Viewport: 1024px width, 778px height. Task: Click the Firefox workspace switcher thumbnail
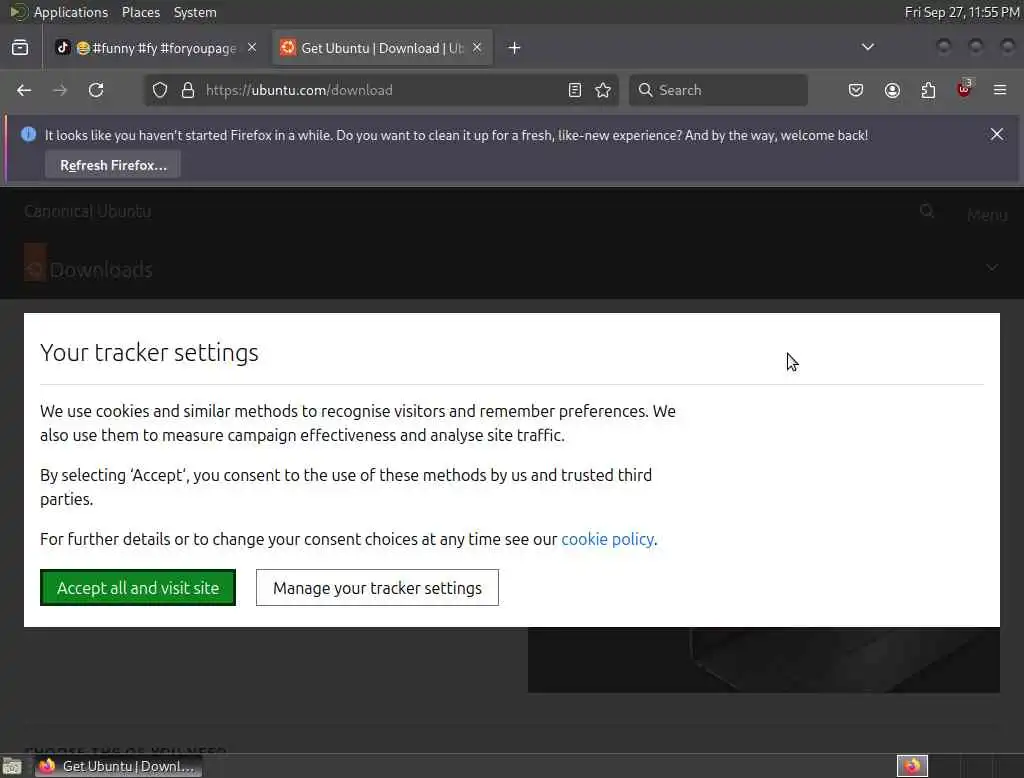912,766
